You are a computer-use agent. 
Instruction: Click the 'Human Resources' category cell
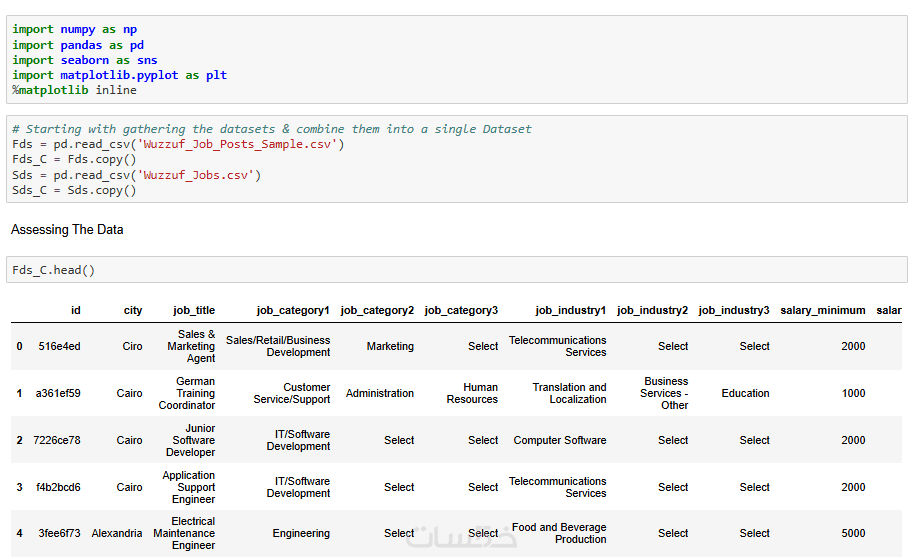point(480,393)
